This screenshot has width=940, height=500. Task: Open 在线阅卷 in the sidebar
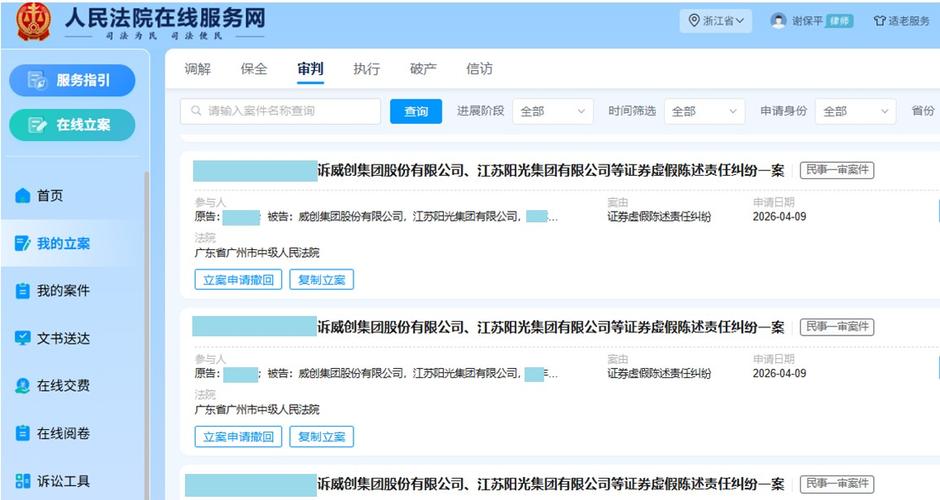click(63, 433)
